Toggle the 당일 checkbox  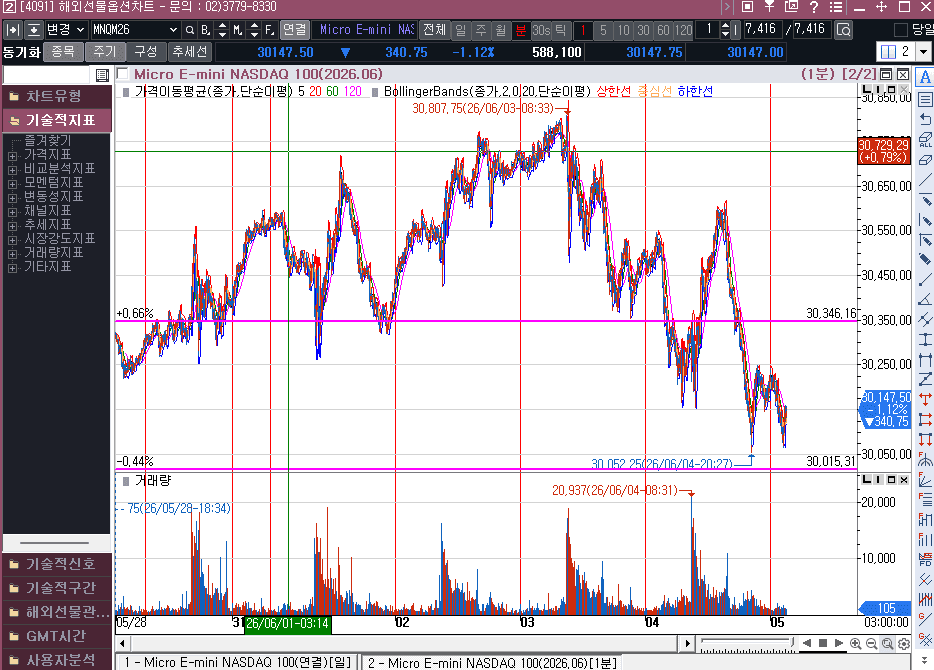pyautogui.click(x=901, y=30)
